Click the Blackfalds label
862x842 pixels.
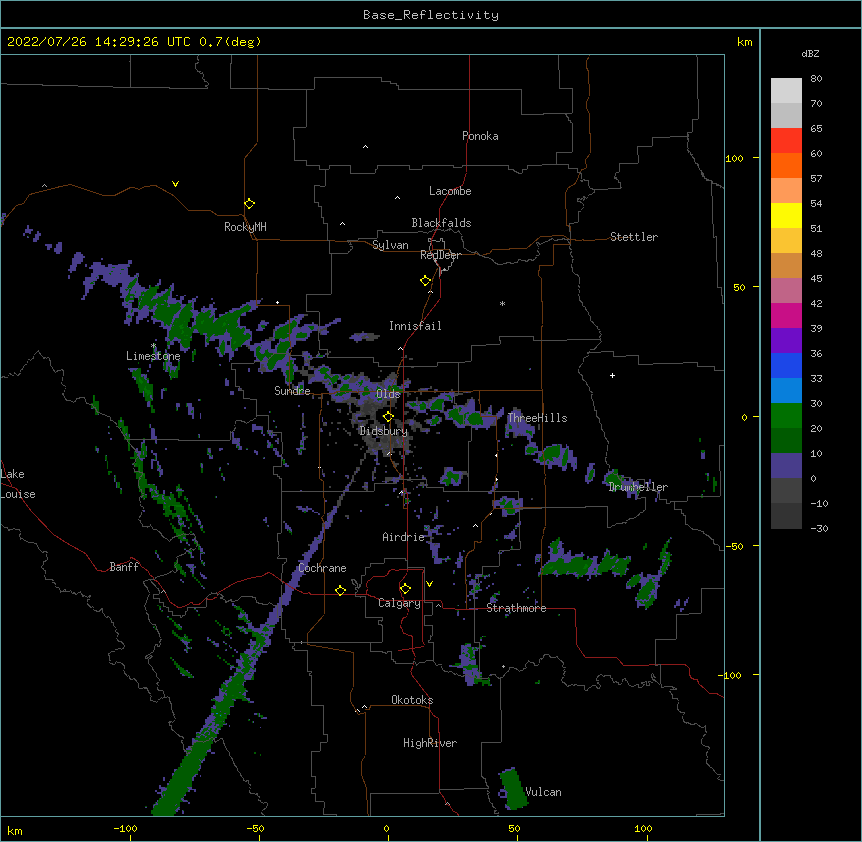441,223
